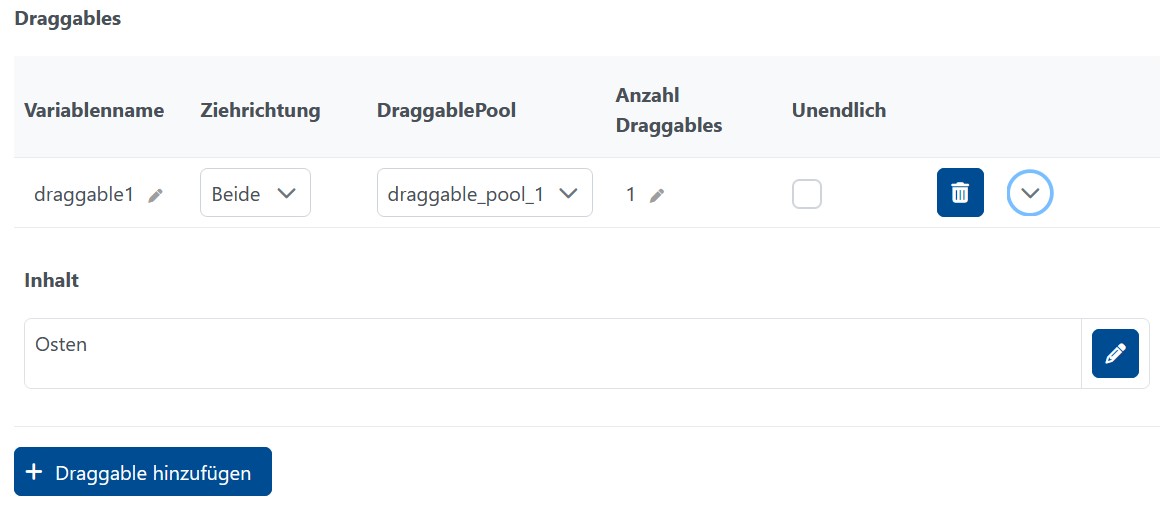Open the Inhalt editor via blue pencil button
The height and width of the screenshot is (507, 1176).
tap(1115, 353)
